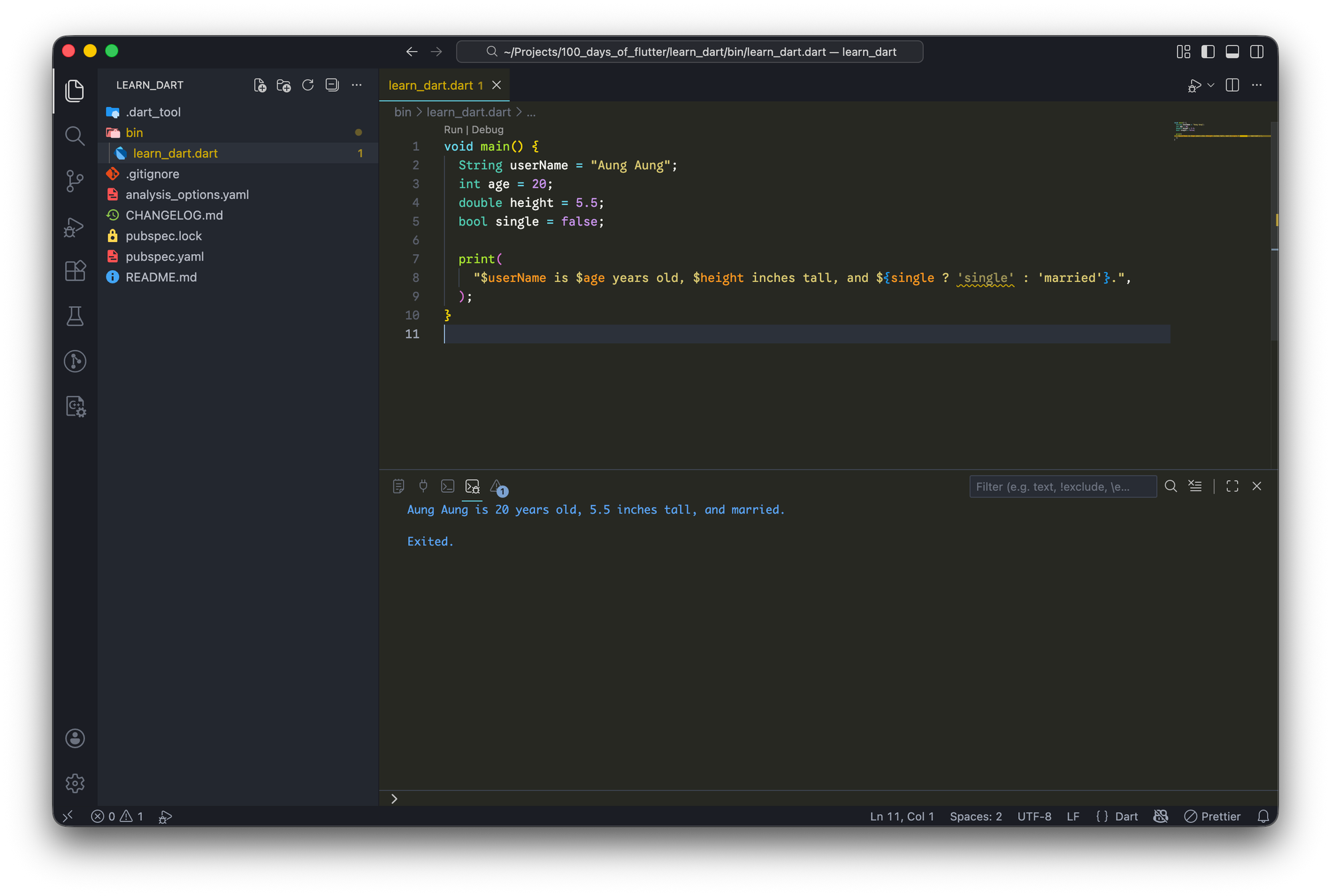Click the debug console filter field
The width and height of the screenshot is (1331, 896).
[x=1061, y=486]
